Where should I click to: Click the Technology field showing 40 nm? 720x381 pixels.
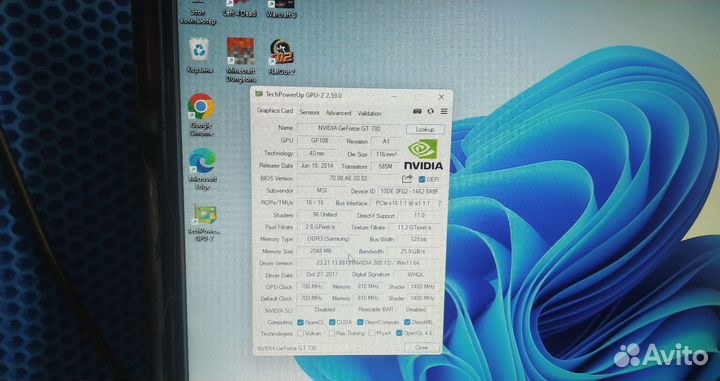point(317,153)
